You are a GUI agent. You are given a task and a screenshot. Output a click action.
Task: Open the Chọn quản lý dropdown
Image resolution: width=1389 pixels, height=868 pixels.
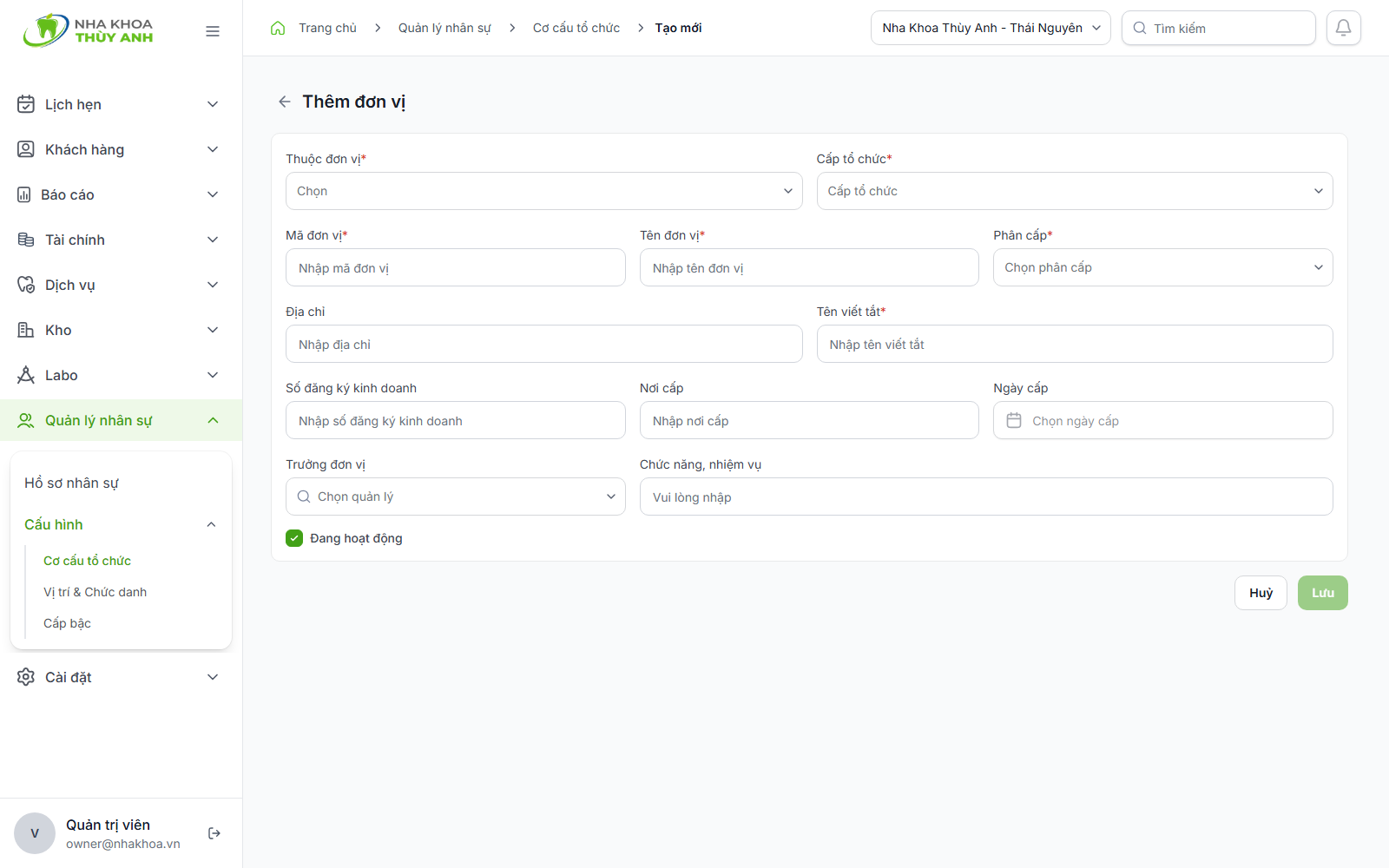click(x=455, y=496)
